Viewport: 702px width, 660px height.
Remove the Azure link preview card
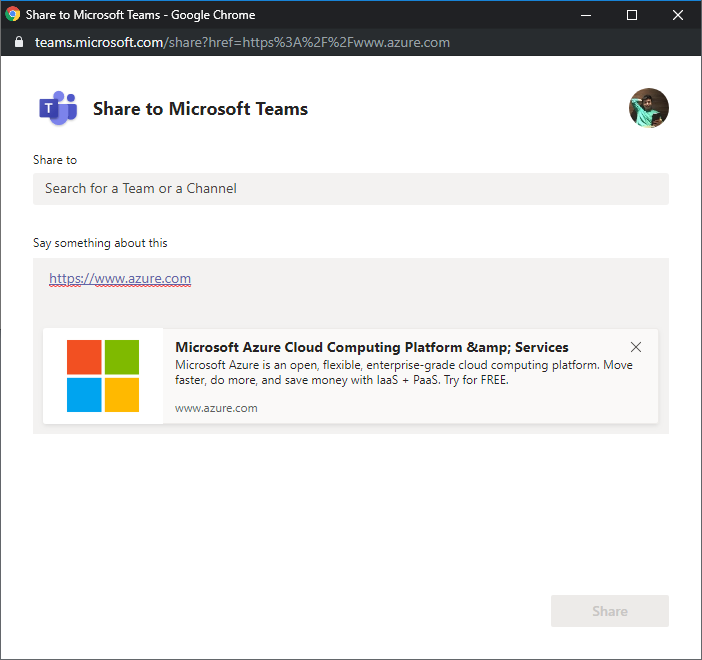click(636, 347)
